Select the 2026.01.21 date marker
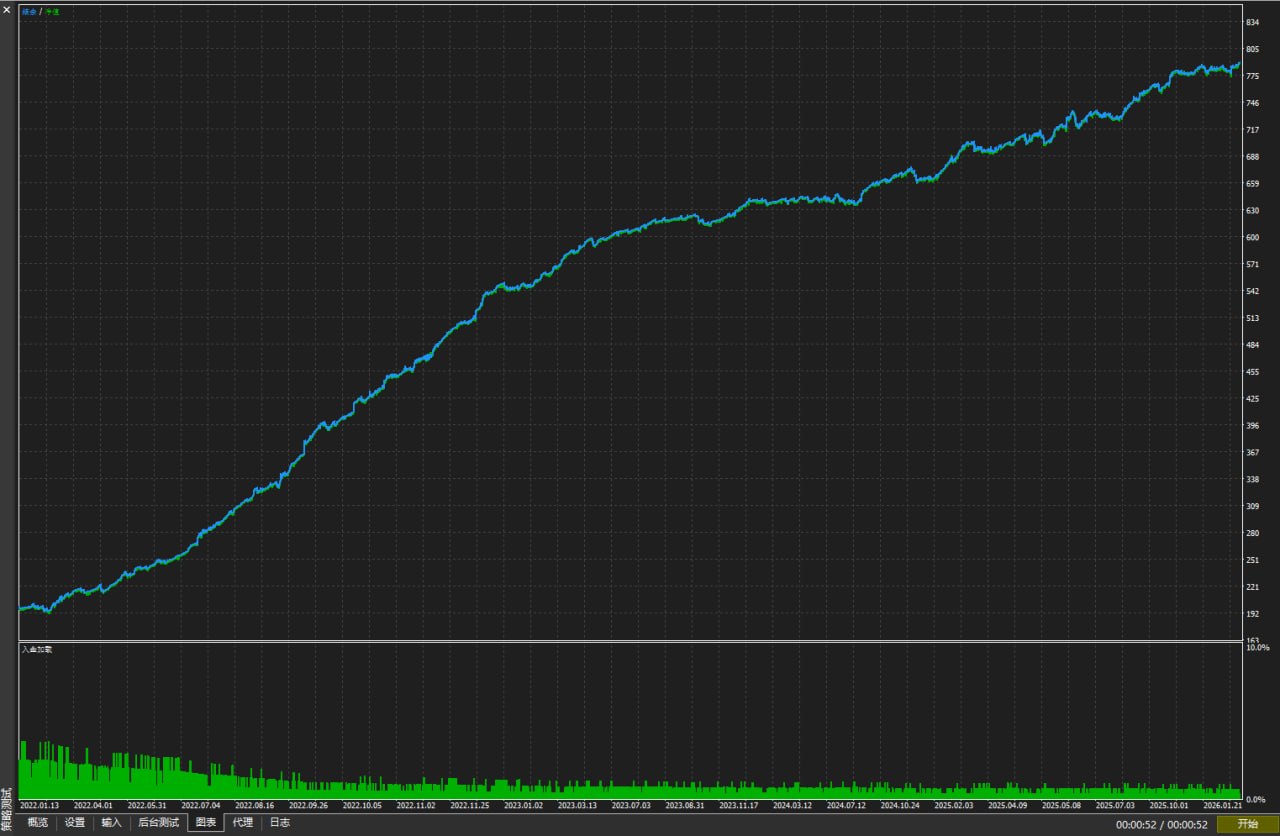 point(1221,805)
